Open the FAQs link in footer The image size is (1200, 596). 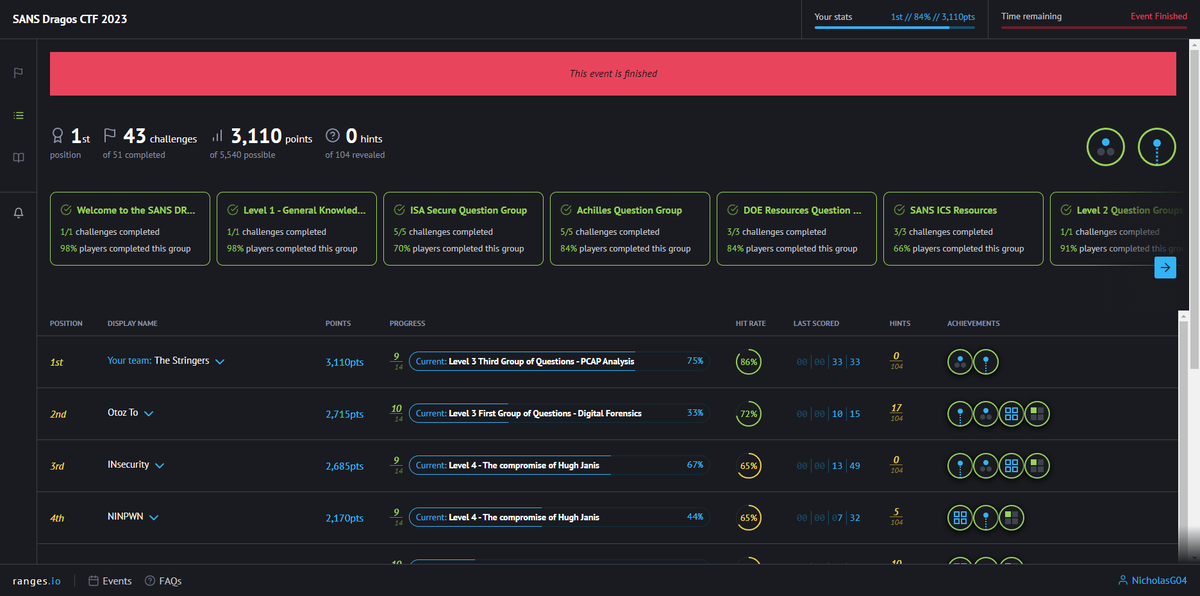click(x=163, y=581)
